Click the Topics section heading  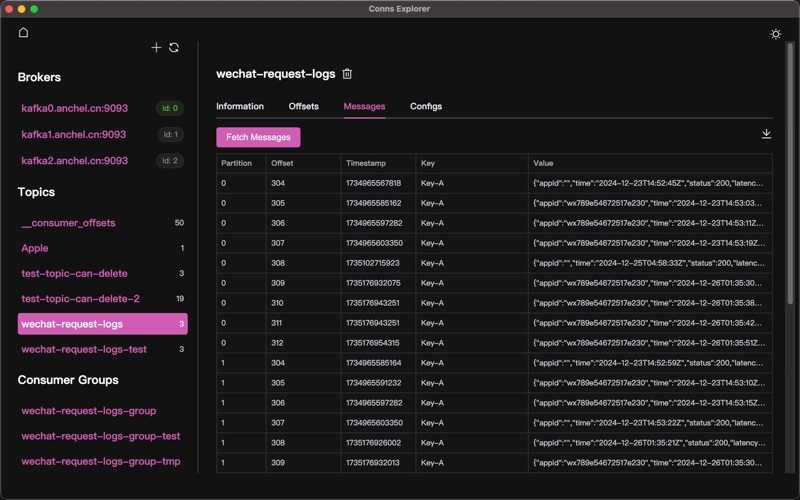[36, 192]
